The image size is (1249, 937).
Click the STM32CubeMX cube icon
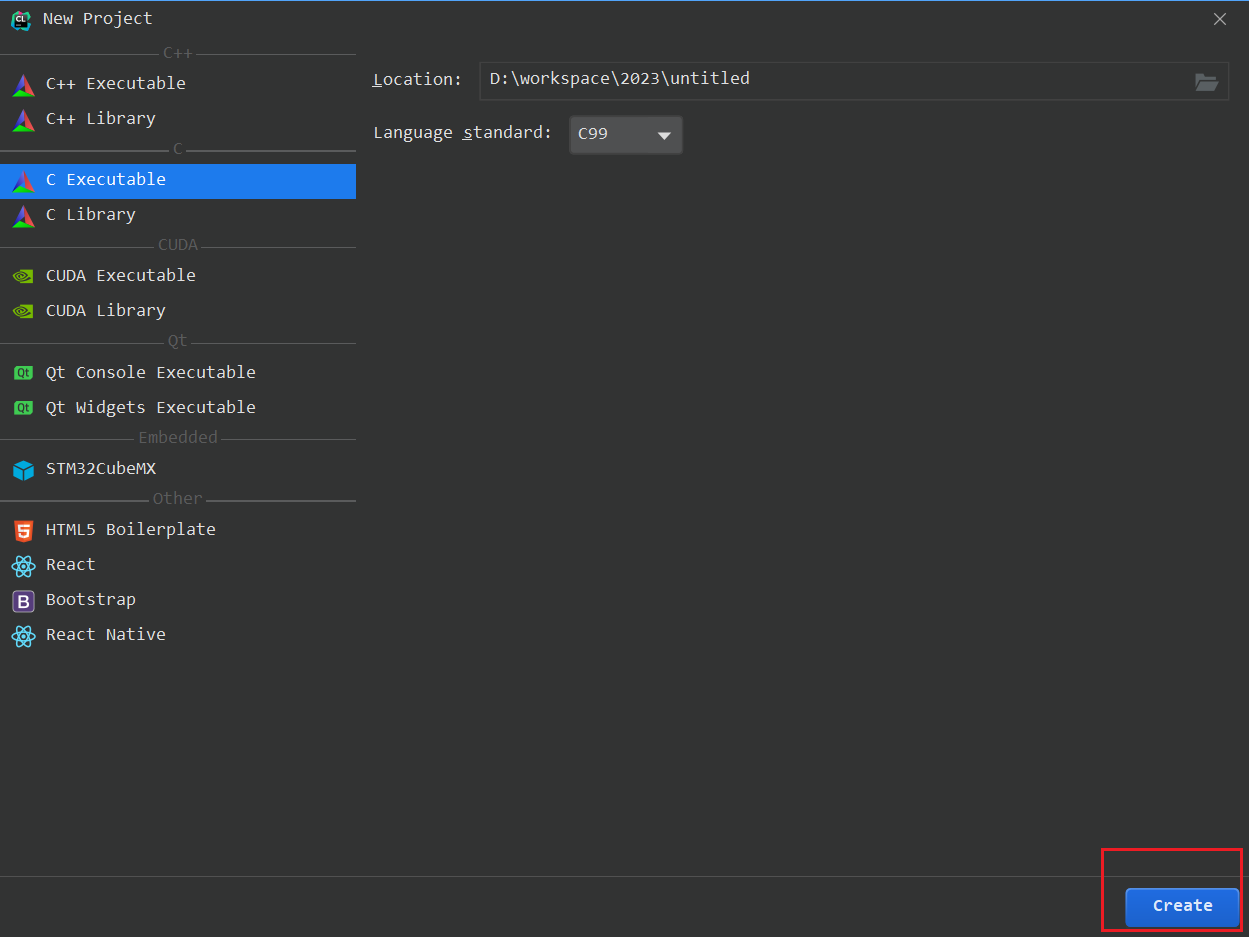pyautogui.click(x=23, y=469)
